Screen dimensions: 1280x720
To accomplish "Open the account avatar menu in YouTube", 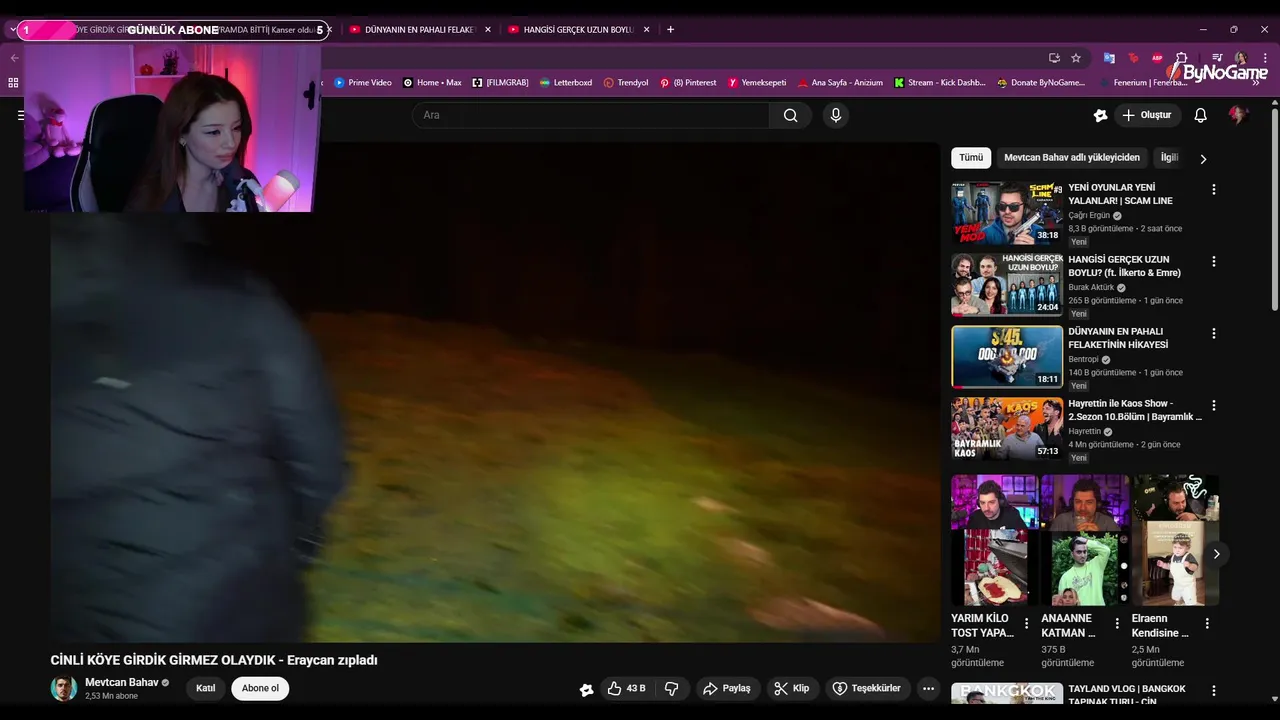I will point(1238,115).
